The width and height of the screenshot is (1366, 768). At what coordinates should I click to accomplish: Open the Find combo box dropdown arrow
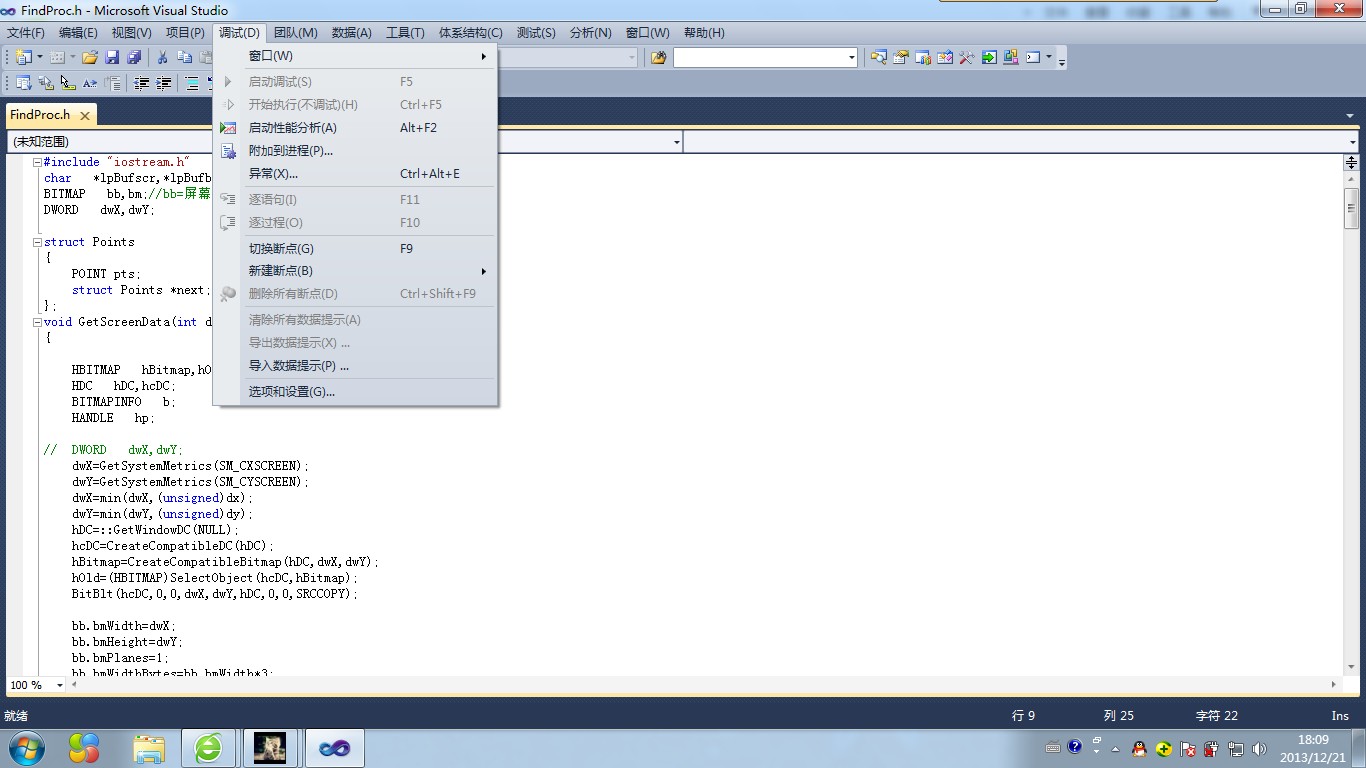(x=851, y=57)
